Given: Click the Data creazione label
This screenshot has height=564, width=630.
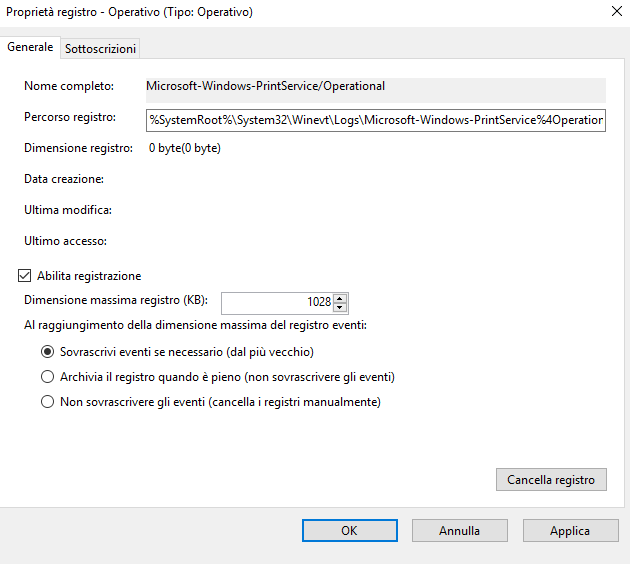Looking at the screenshot, I should 64,179.
